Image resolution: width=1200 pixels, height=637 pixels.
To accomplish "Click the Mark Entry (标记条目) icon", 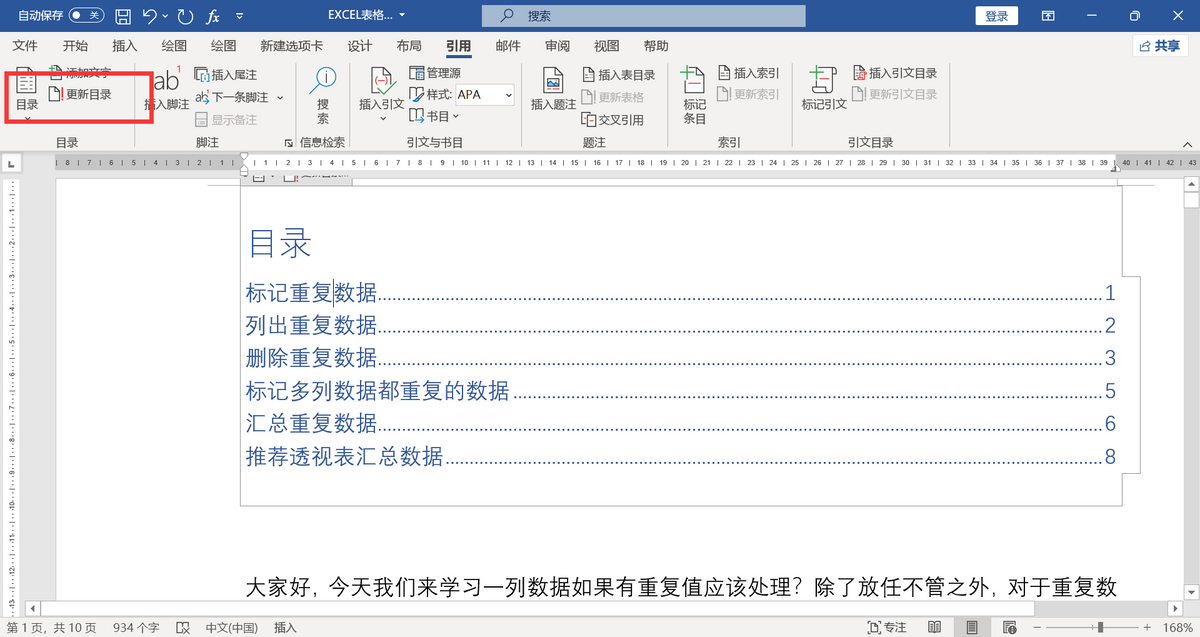I will pos(694,89).
